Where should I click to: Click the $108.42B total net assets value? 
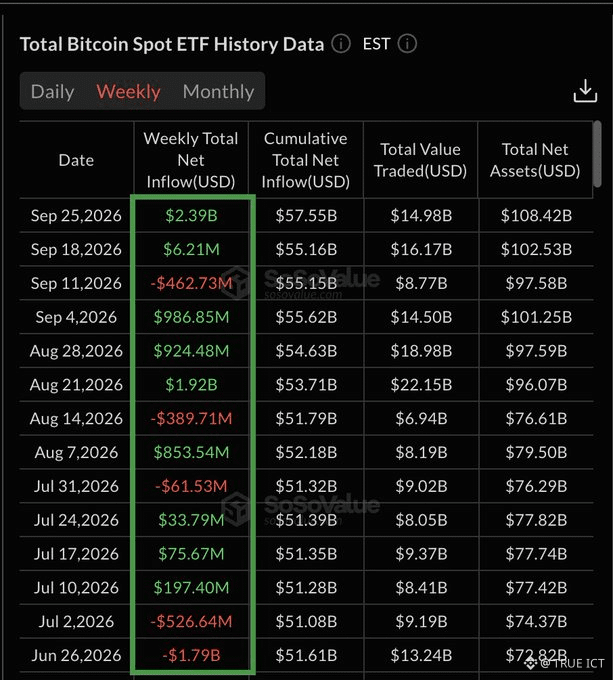tap(536, 216)
